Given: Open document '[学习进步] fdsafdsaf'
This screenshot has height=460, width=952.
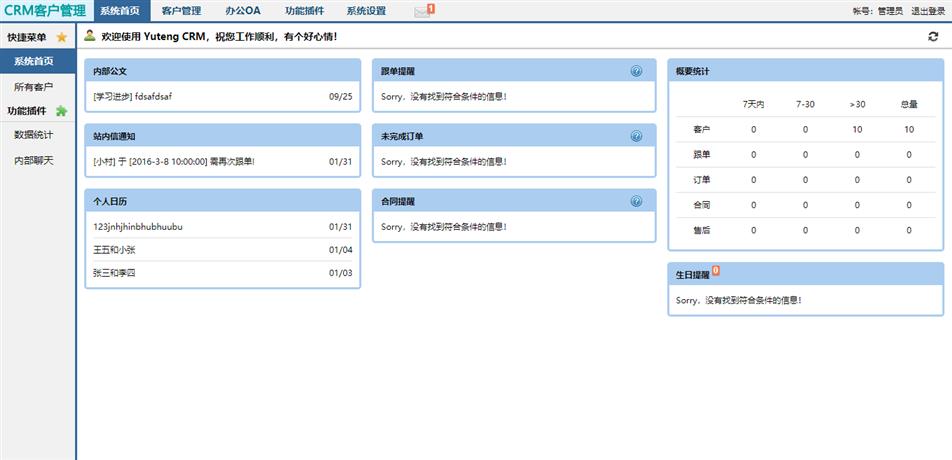Looking at the screenshot, I should coord(134,96).
